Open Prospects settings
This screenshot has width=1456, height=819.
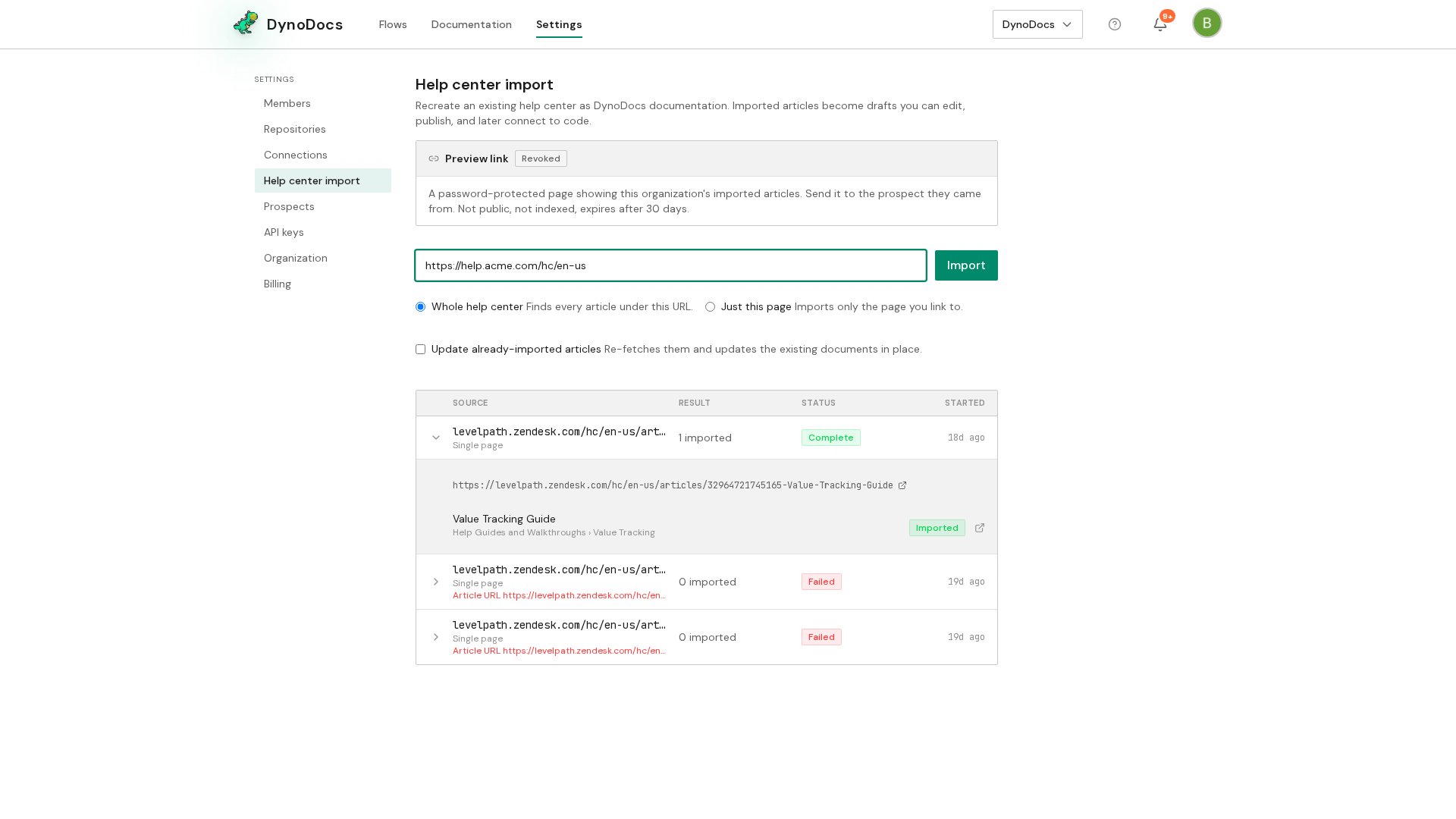tap(323, 206)
